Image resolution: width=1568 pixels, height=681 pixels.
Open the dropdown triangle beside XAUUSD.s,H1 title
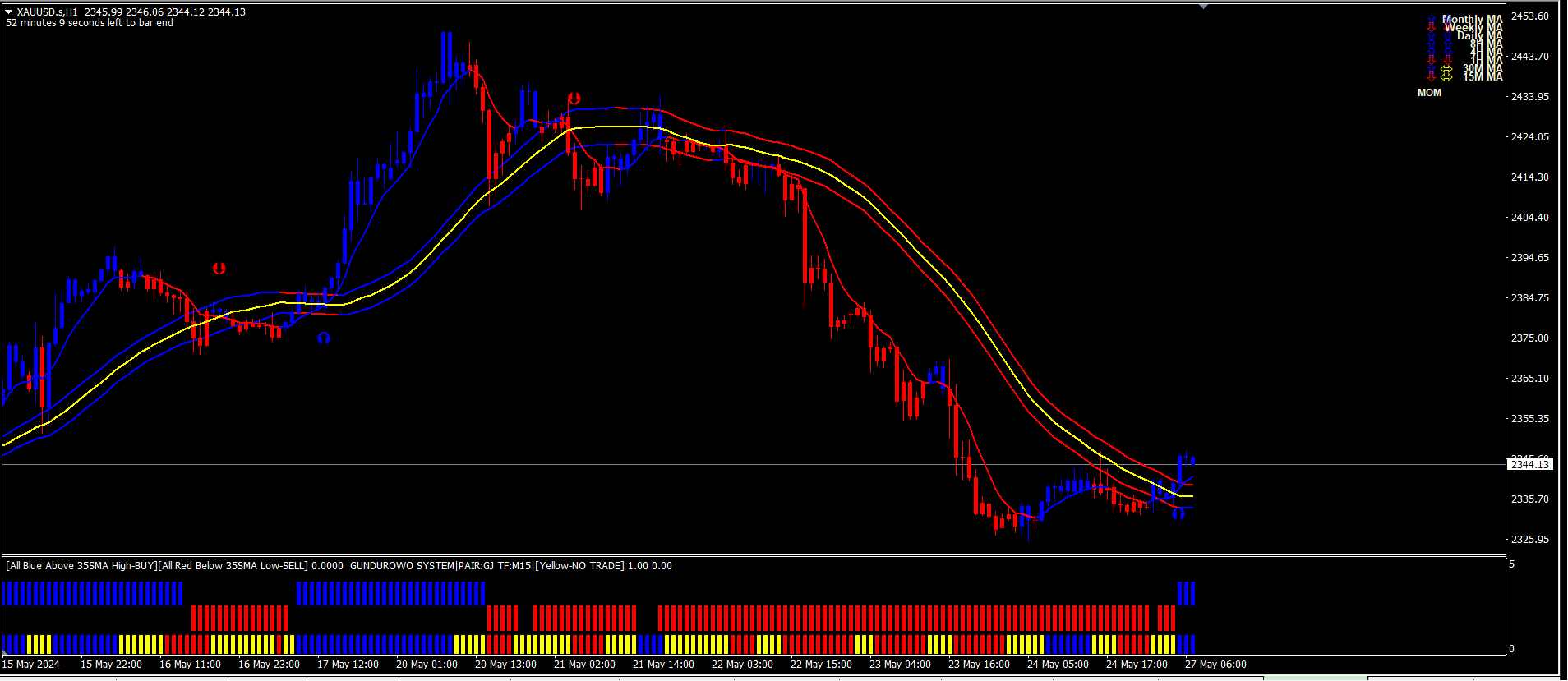click(9, 12)
